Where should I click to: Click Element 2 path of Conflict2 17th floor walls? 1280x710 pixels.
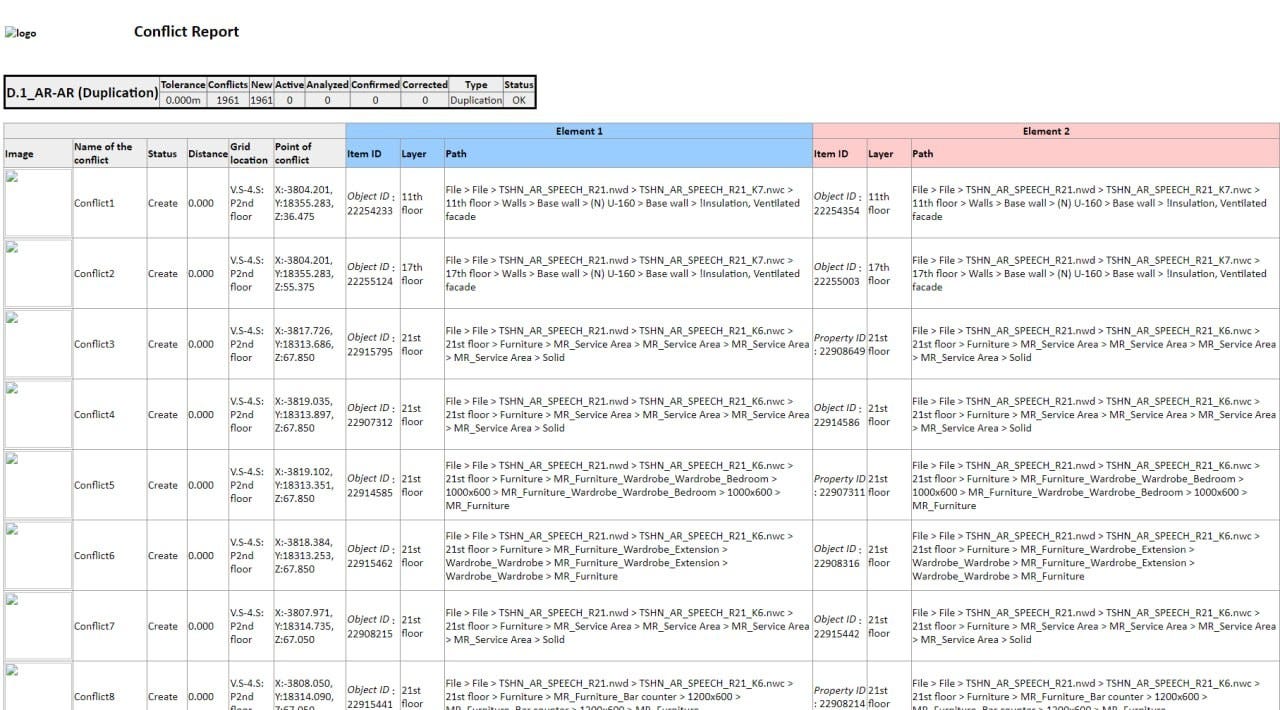tap(1094, 274)
